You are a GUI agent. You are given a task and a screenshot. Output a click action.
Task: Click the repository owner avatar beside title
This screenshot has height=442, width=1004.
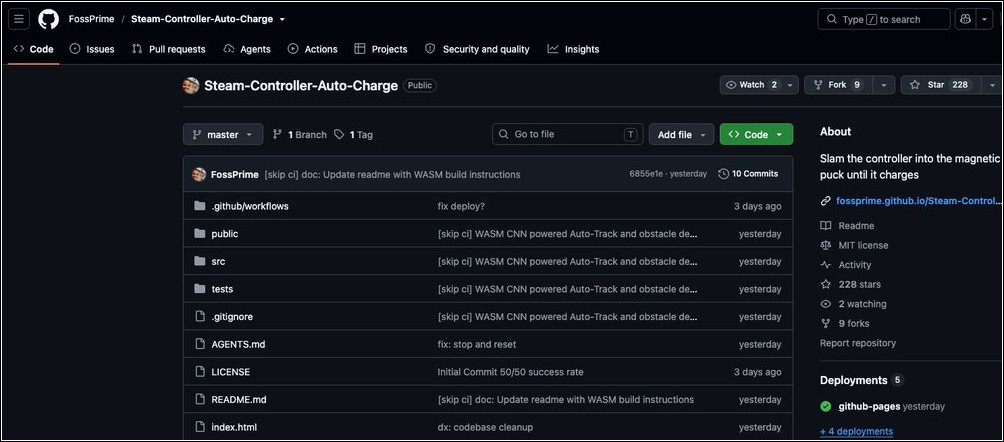[191, 85]
